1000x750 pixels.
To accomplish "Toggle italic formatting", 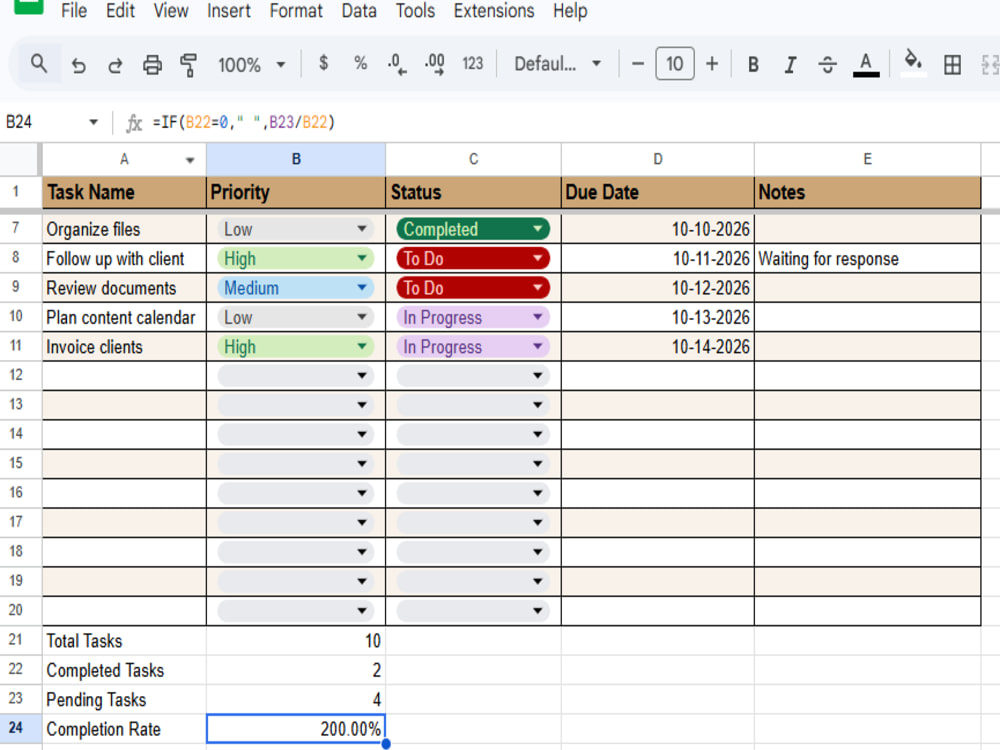I will (x=790, y=64).
